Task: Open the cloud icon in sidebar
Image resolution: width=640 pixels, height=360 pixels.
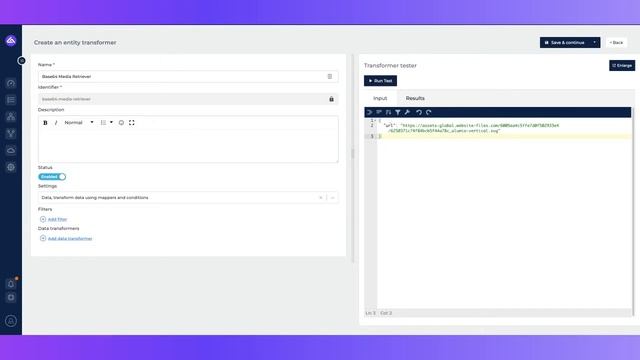Action: [11, 150]
